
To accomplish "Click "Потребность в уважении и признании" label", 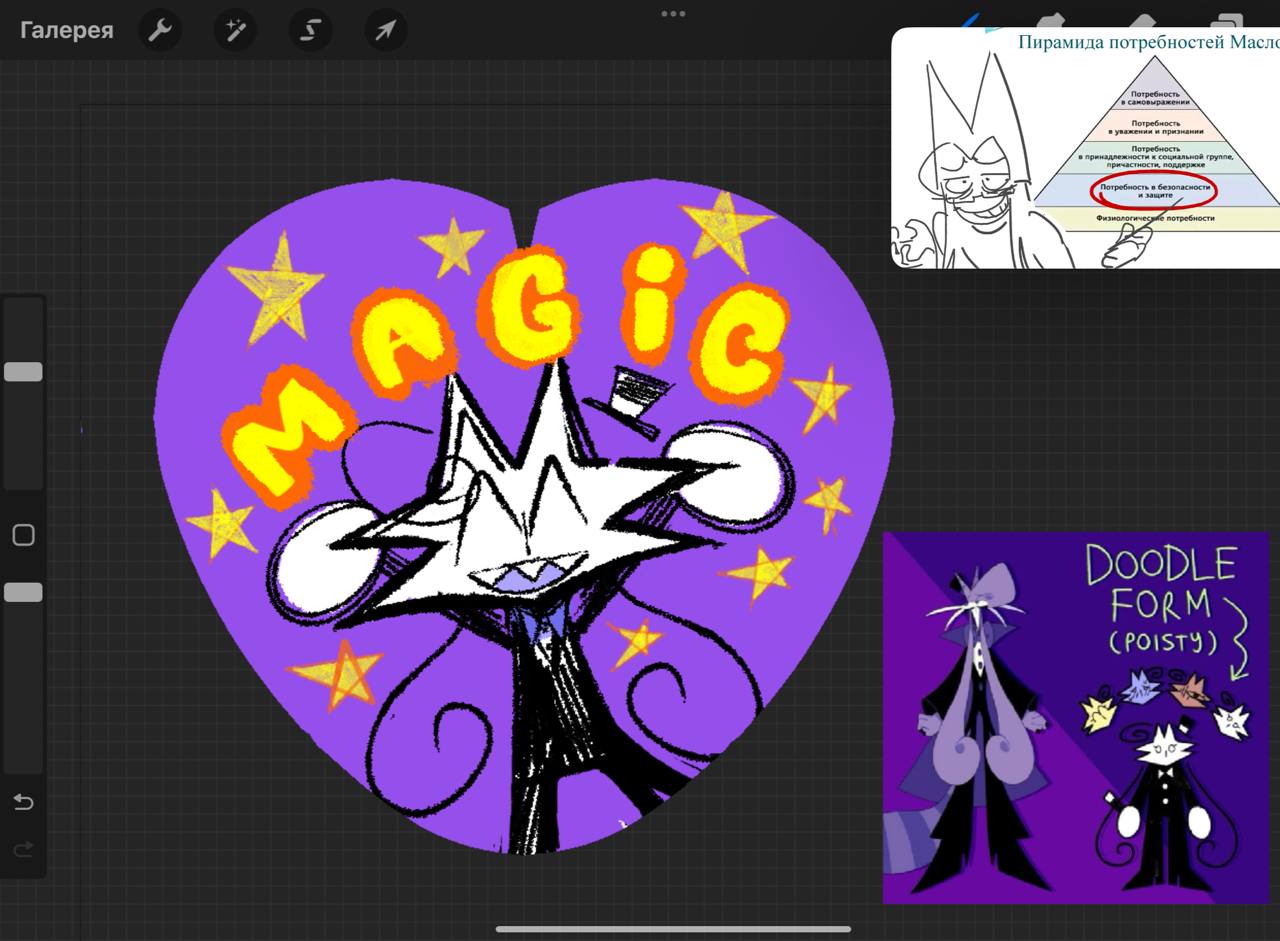I will (x=1155, y=126).
